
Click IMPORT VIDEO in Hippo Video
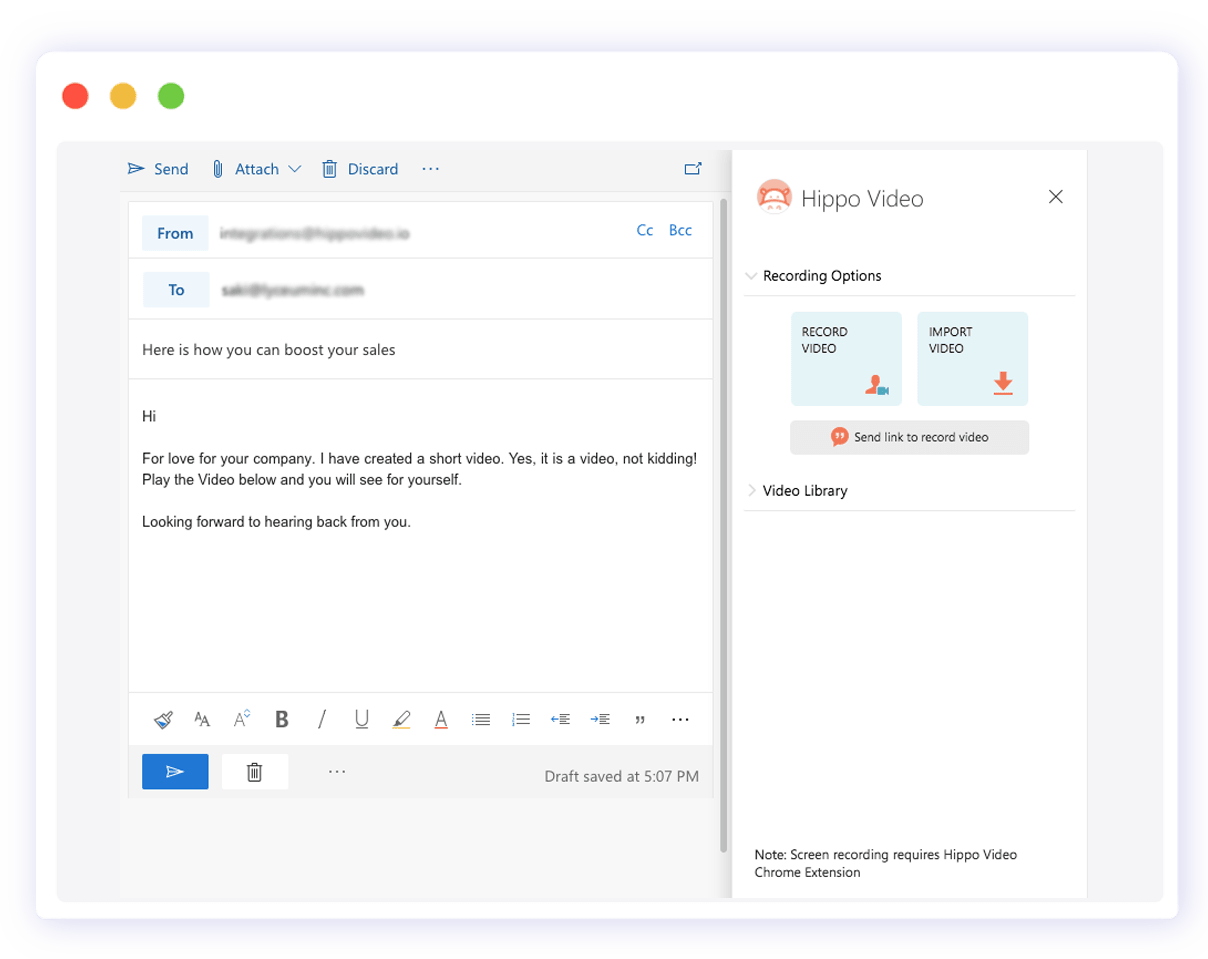(972, 358)
